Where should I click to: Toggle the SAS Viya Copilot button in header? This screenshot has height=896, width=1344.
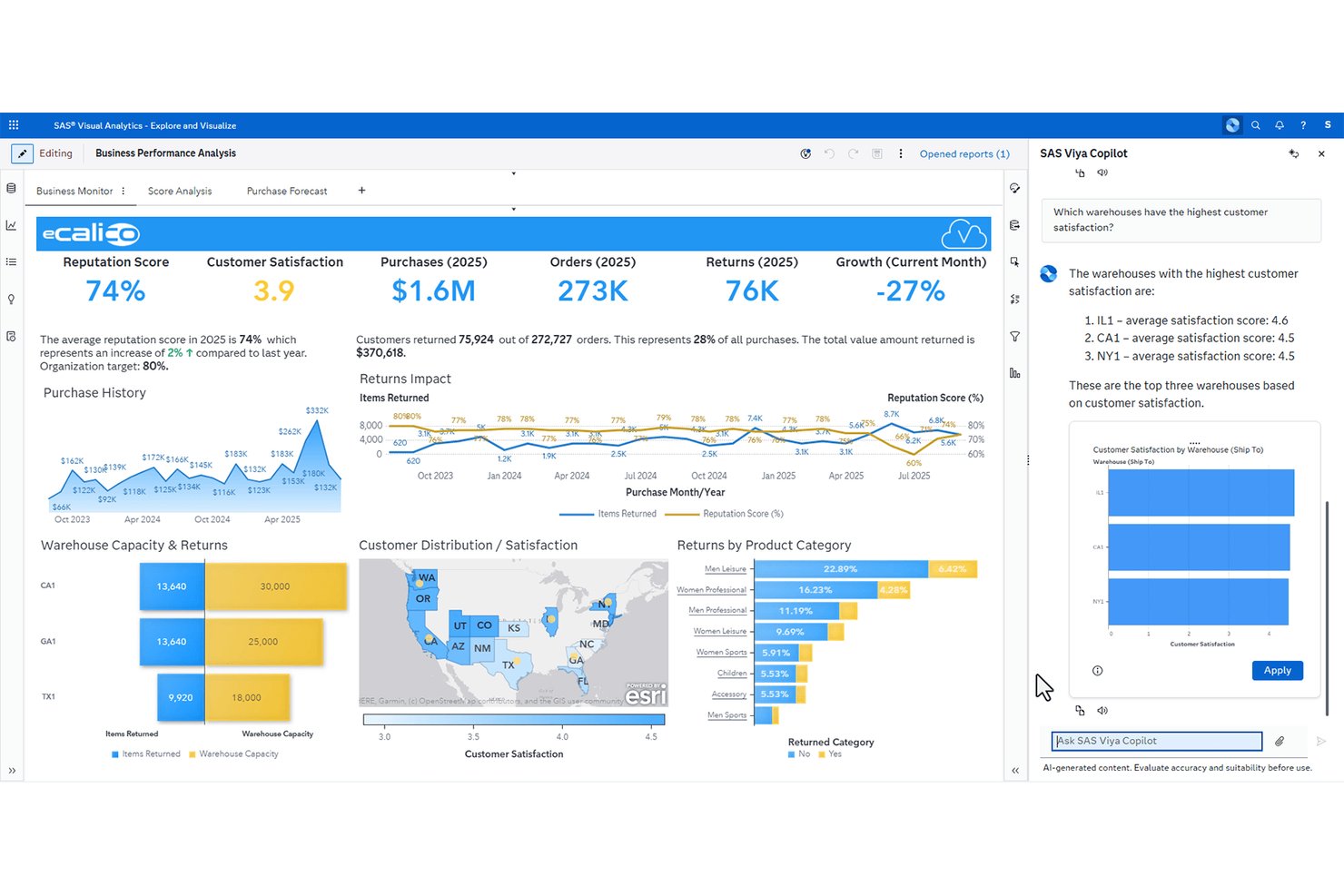(1232, 125)
